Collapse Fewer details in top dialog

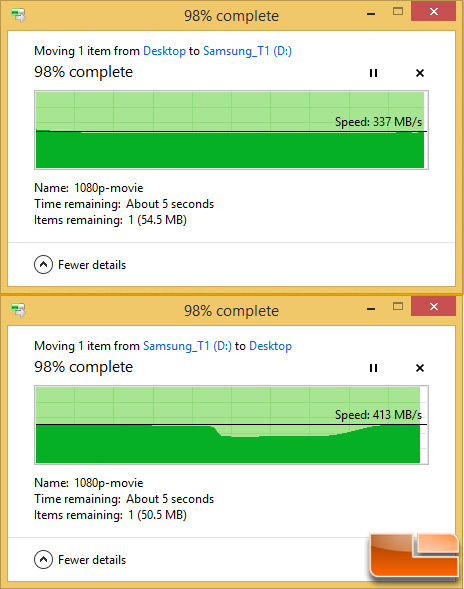coord(80,265)
